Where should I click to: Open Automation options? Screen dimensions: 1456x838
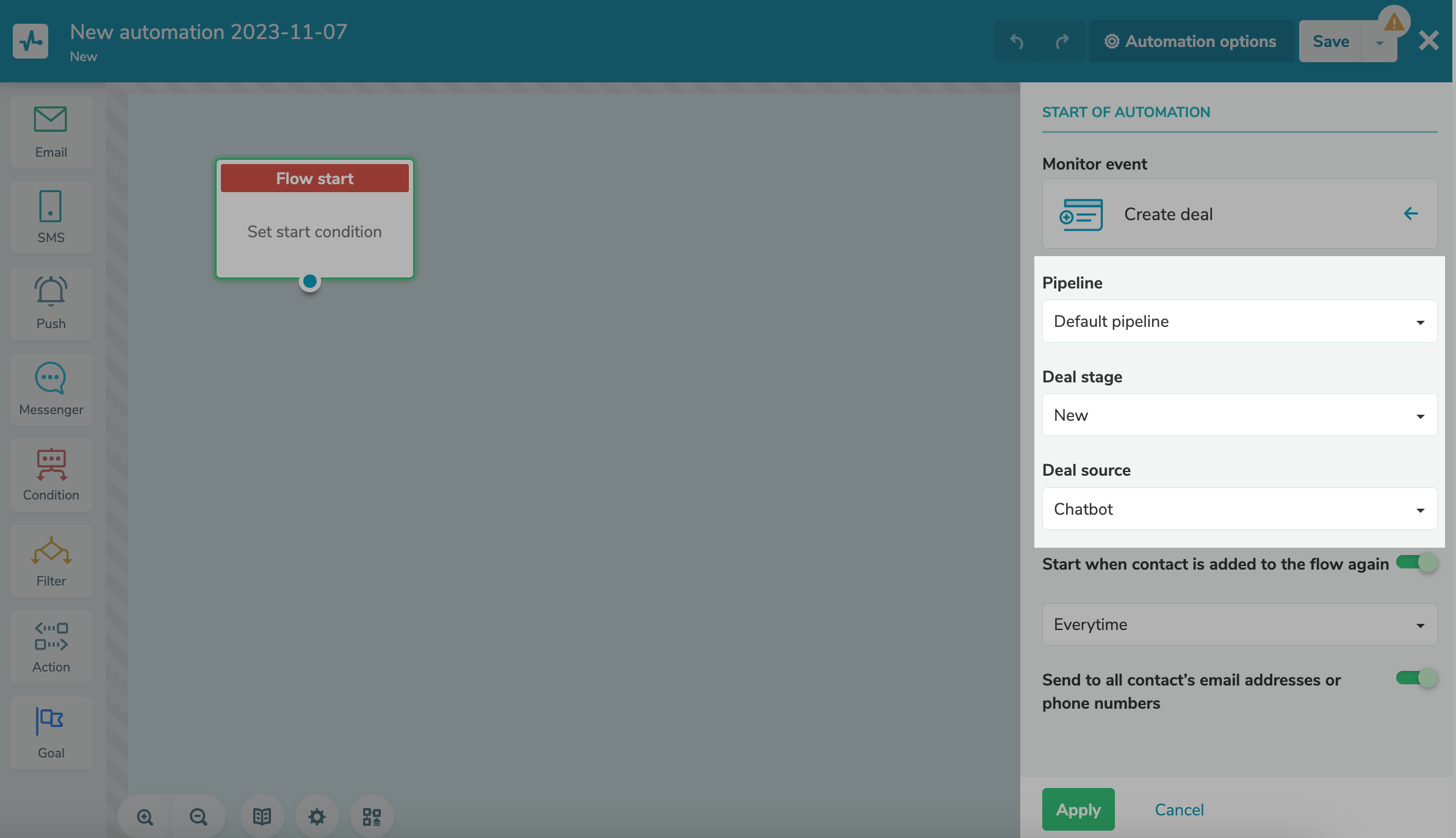(x=1191, y=41)
